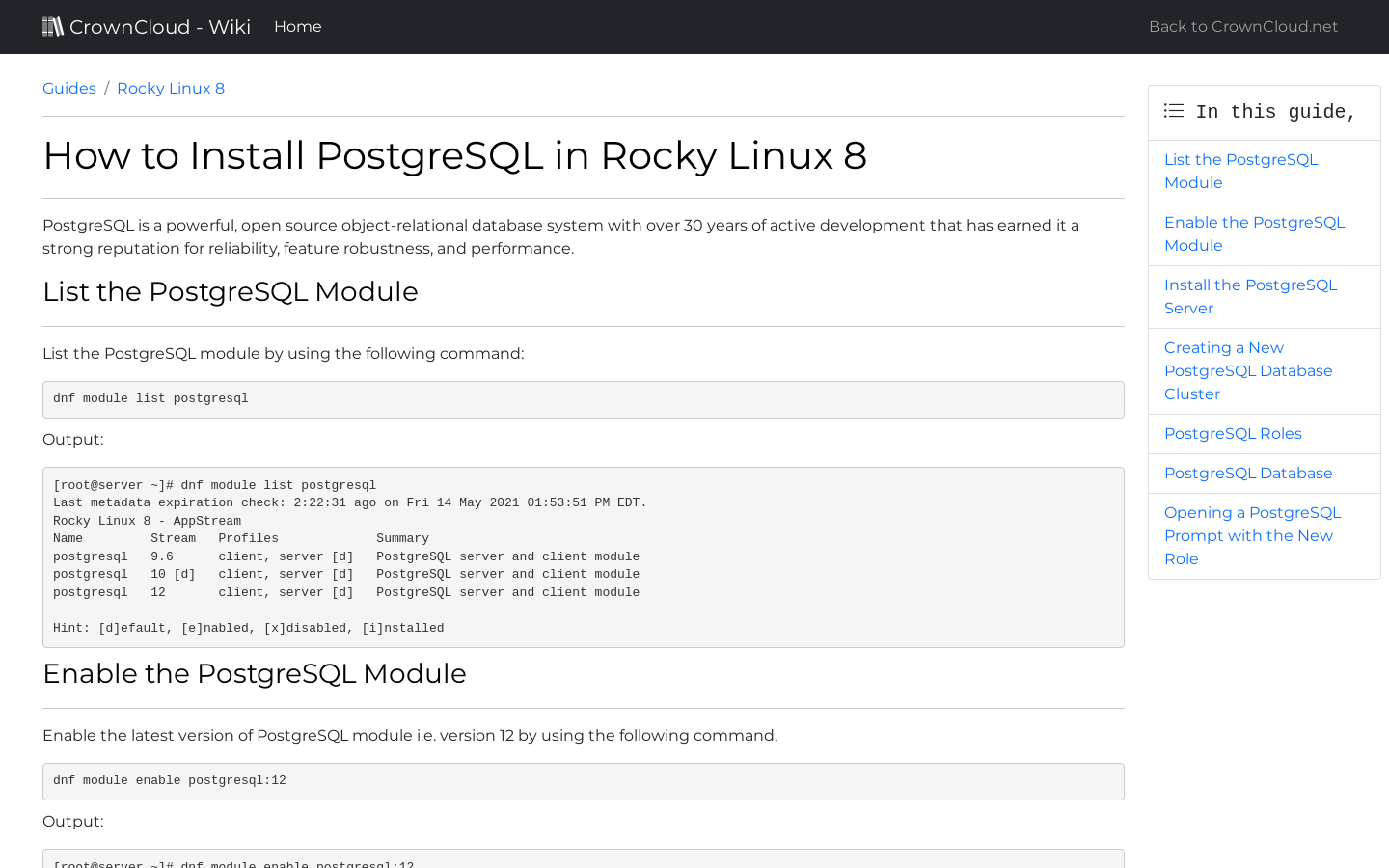Click the postgresql 12 stream row

(x=346, y=593)
